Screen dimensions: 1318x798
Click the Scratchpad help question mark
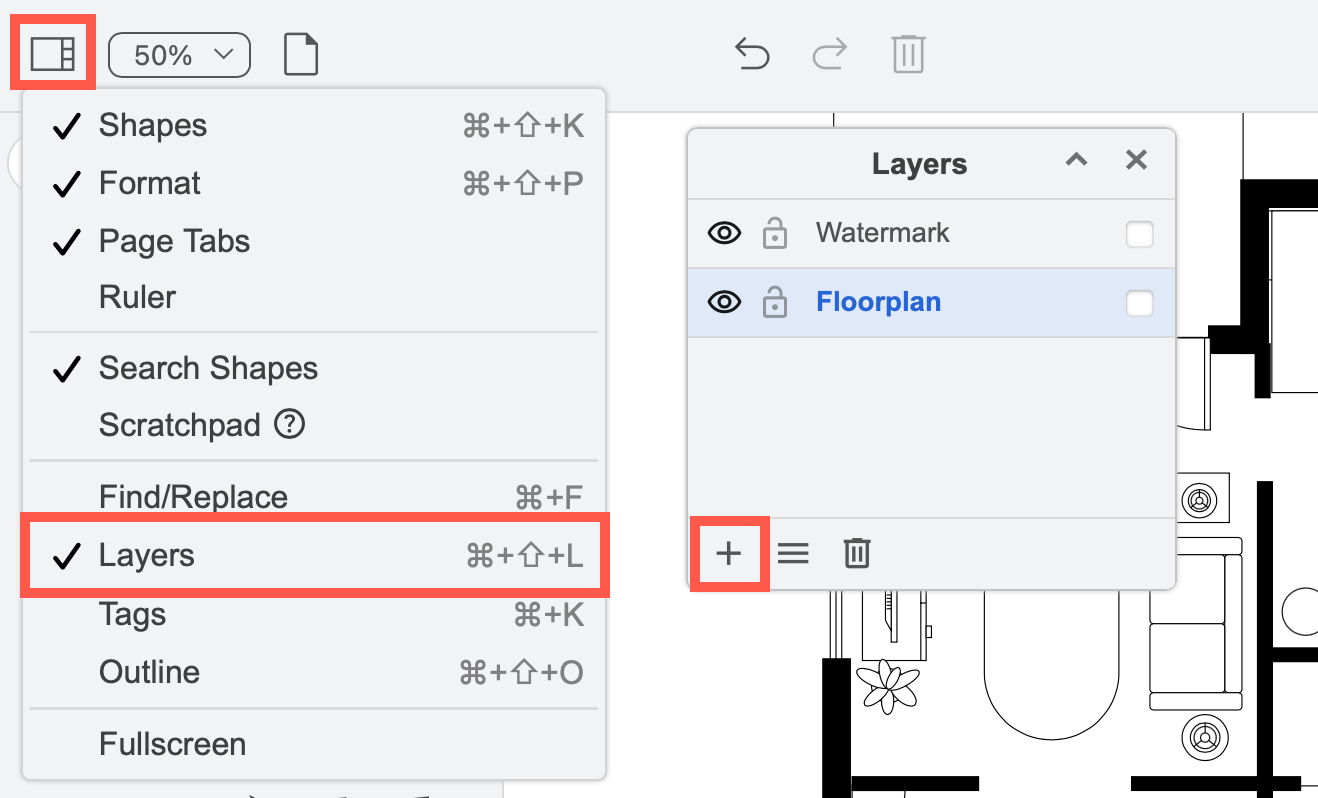(x=288, y=424)
